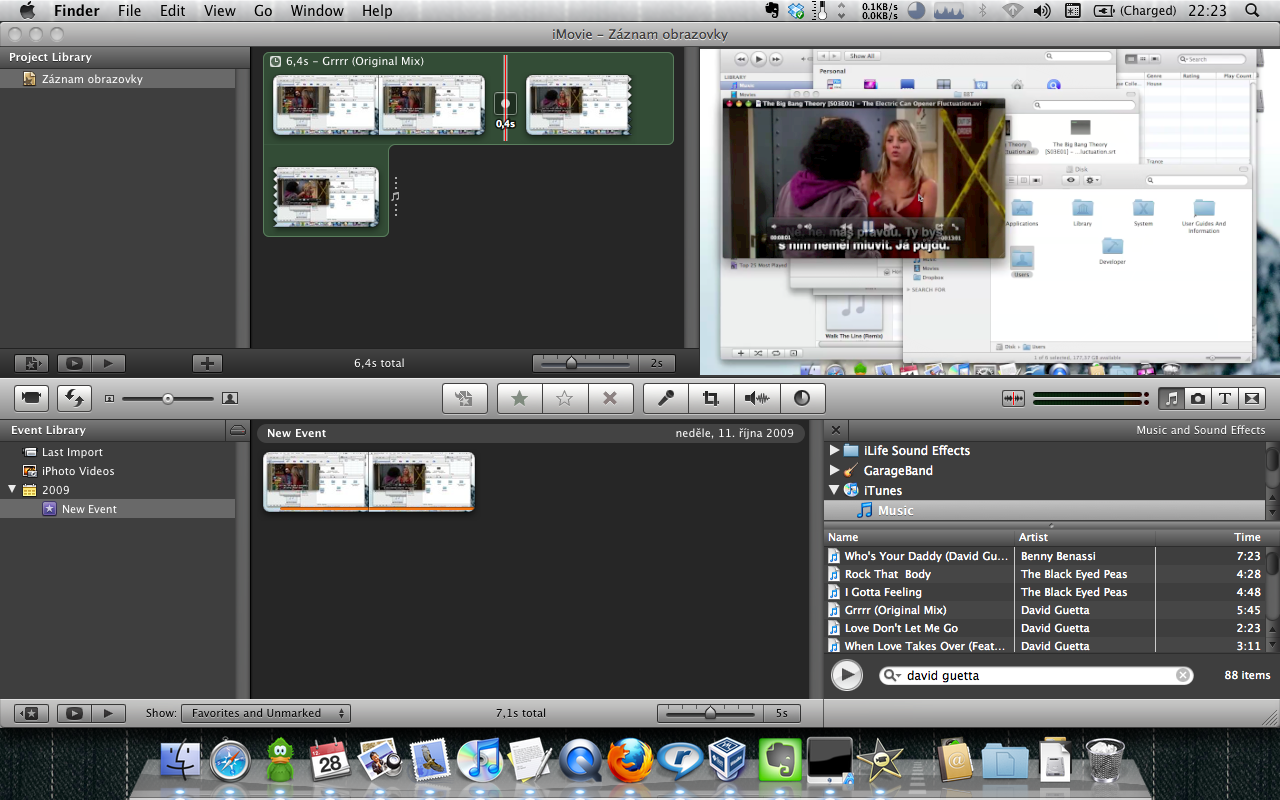Click the project media icon button
Screen dimensions: 1280x800
pos(31,363)
